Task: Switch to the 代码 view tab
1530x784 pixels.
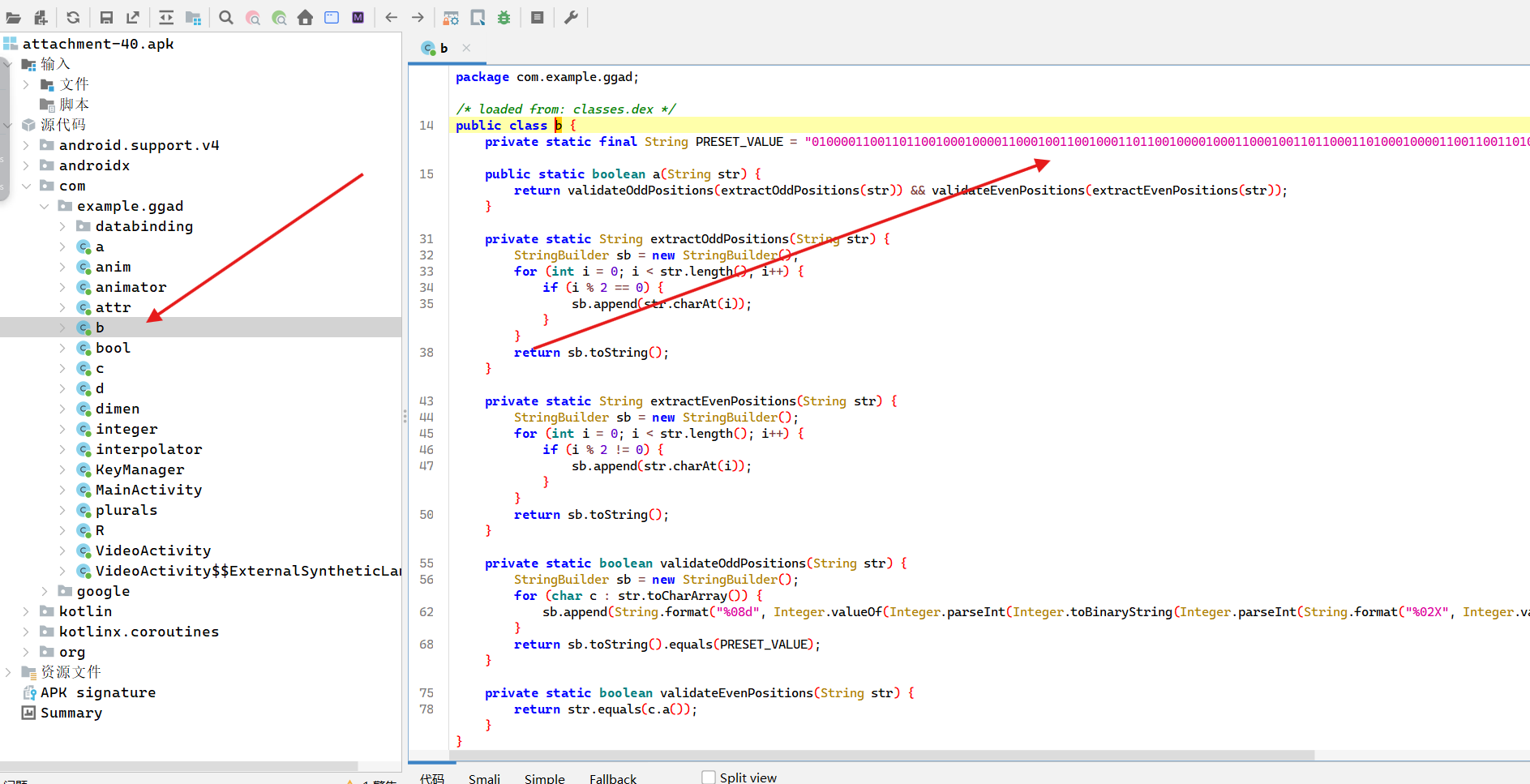Action: 432,778
